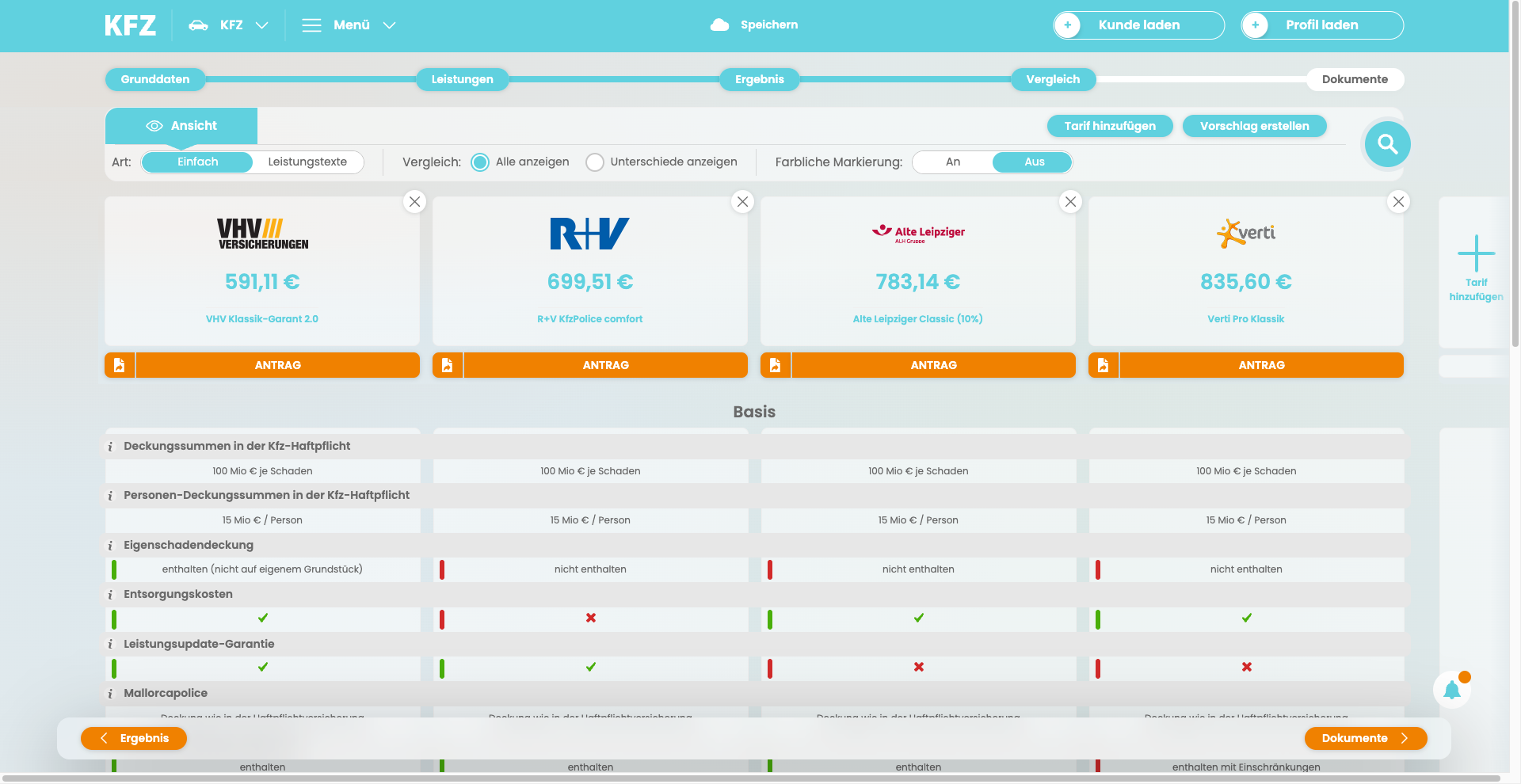Click the verti logo
Image resolution: width=1521 pixels, height=784 pixels.
1246,233
